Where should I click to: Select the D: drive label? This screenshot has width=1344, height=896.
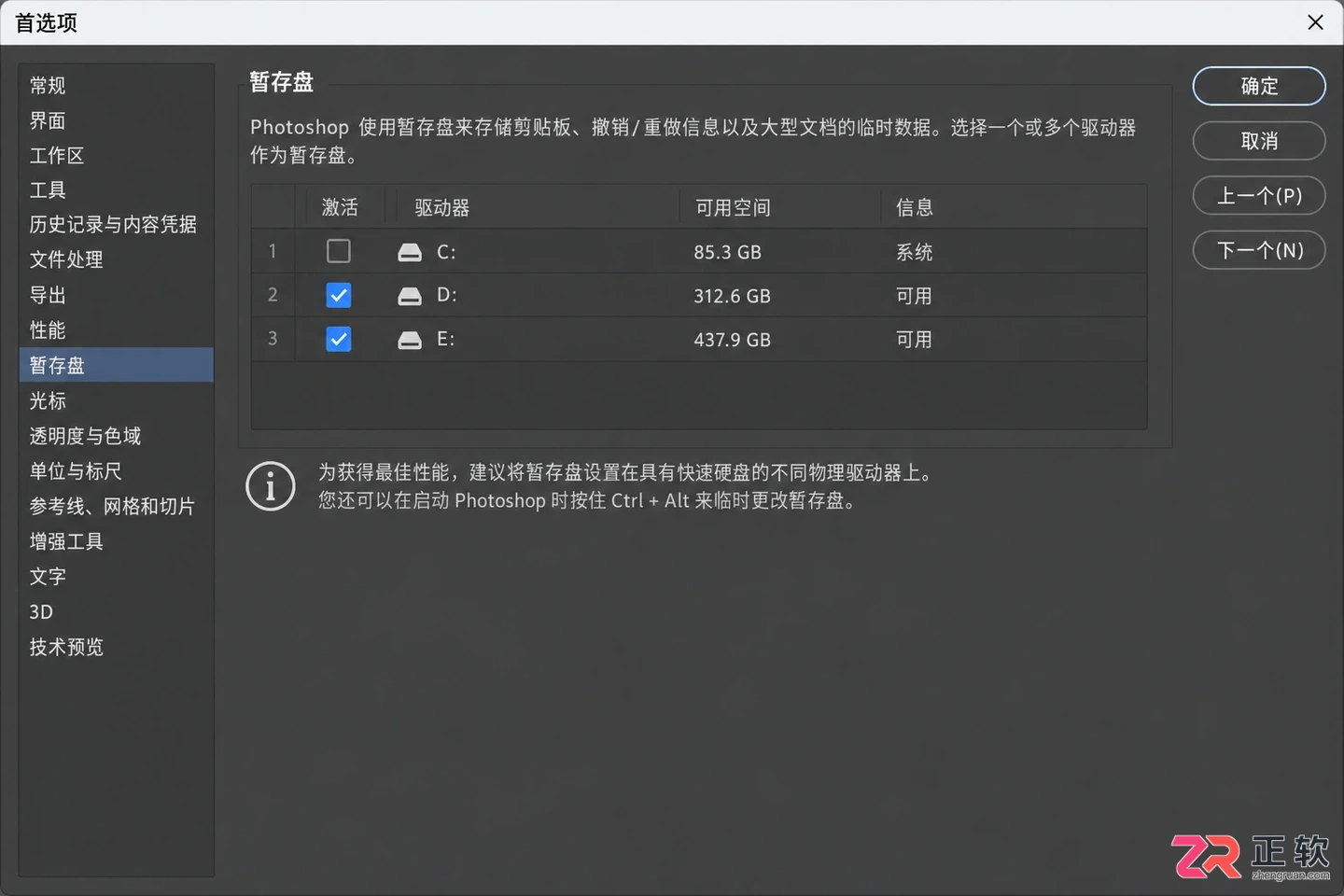(x=447, y=295)
